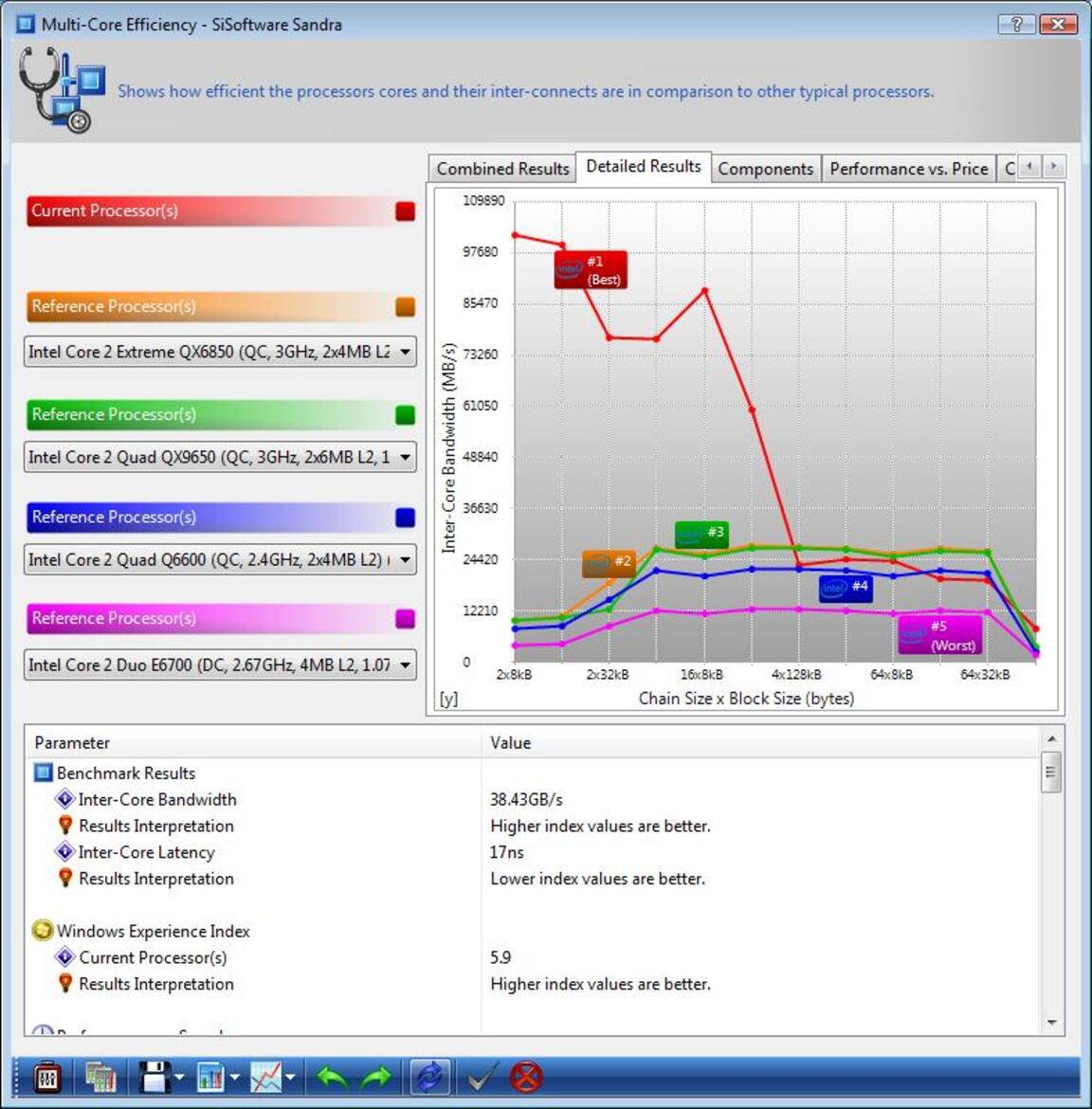
Task: Click the results list scroll up arrow
Action: [1051, 738]
